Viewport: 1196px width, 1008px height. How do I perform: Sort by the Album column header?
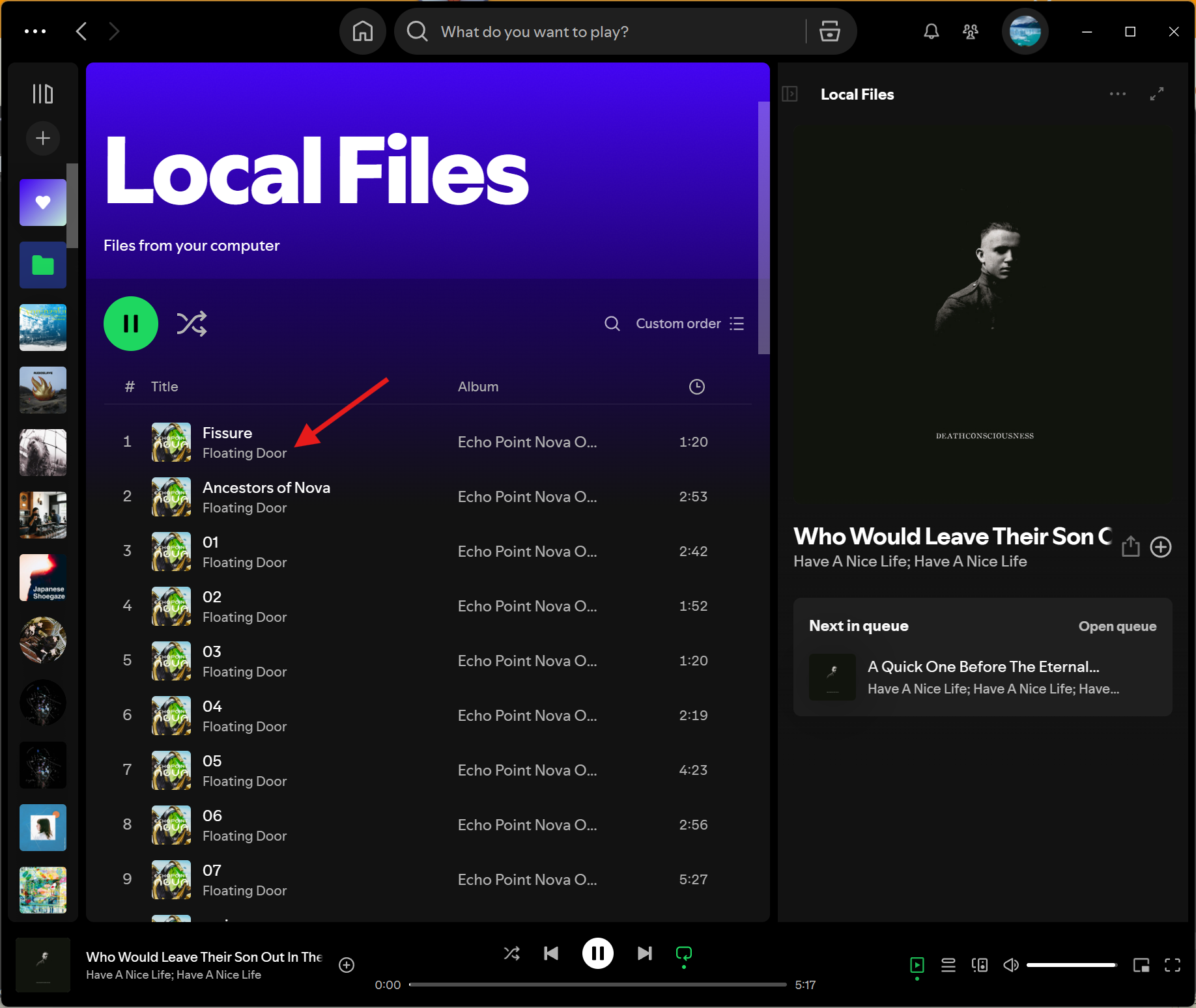tap(478, 387)
